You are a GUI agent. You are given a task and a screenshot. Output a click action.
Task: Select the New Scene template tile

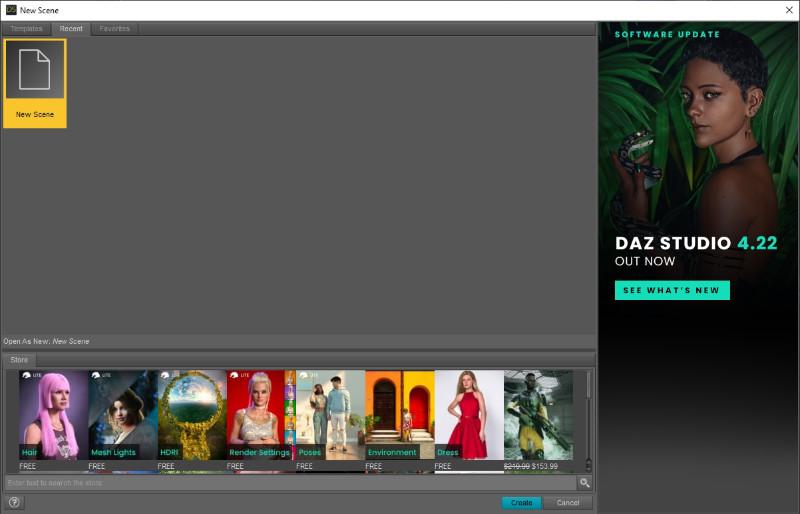tap(35, 83)
